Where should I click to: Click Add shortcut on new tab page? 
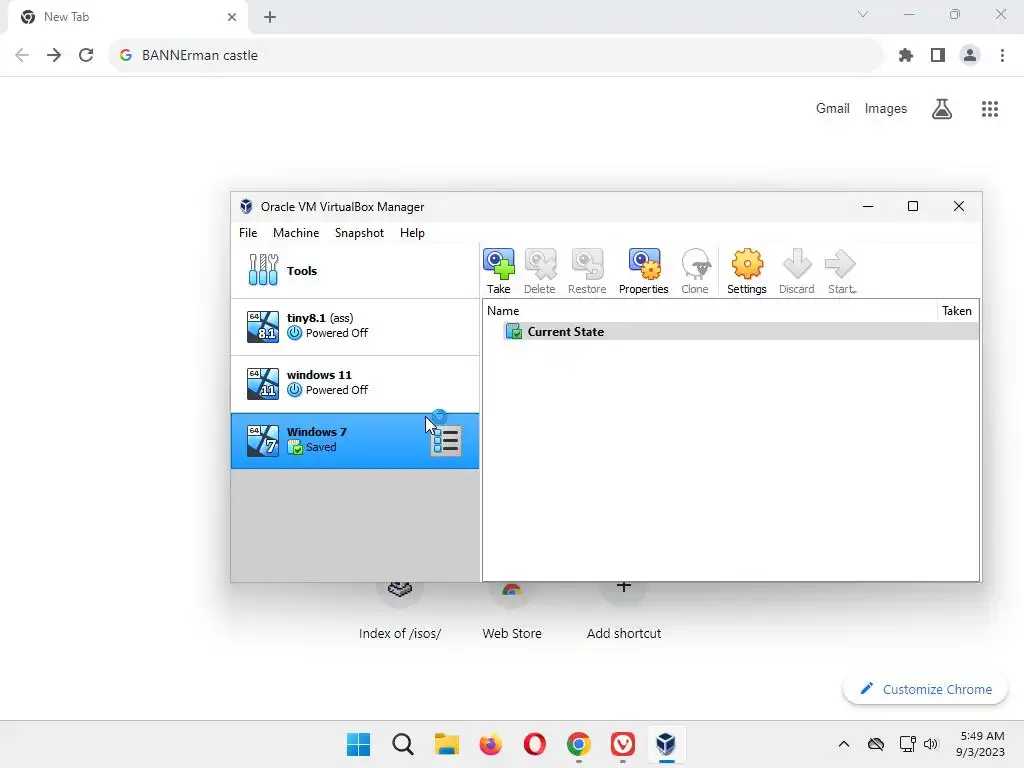(624, 611)
